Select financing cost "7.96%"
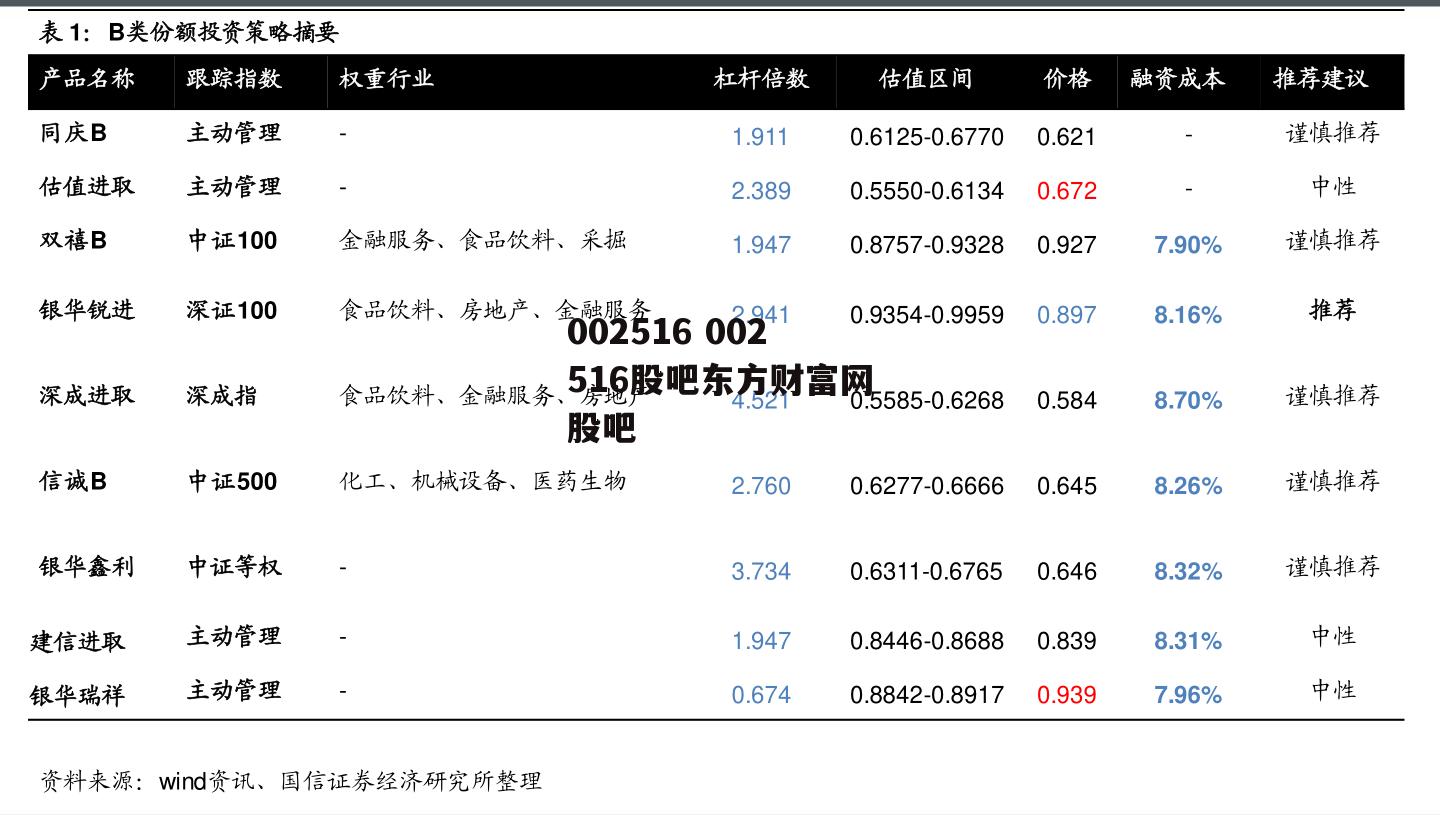The image size is (1440, 815). 1188,695
